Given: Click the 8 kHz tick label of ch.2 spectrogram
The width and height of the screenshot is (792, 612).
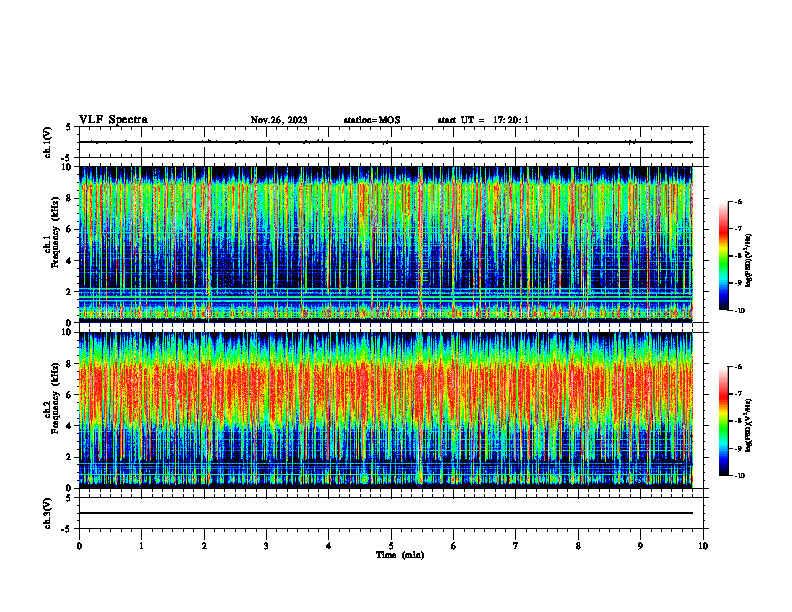Looking at the screenshot, I should click(x=69, y=364).
